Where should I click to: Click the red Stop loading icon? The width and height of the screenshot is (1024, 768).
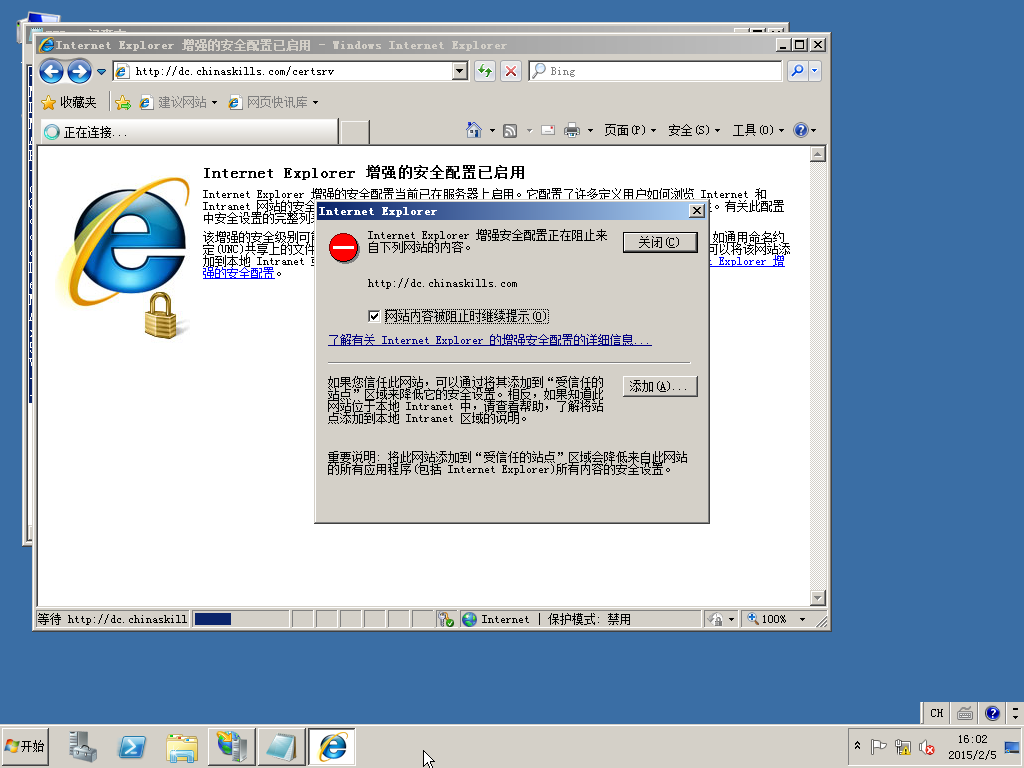(511, 71)
